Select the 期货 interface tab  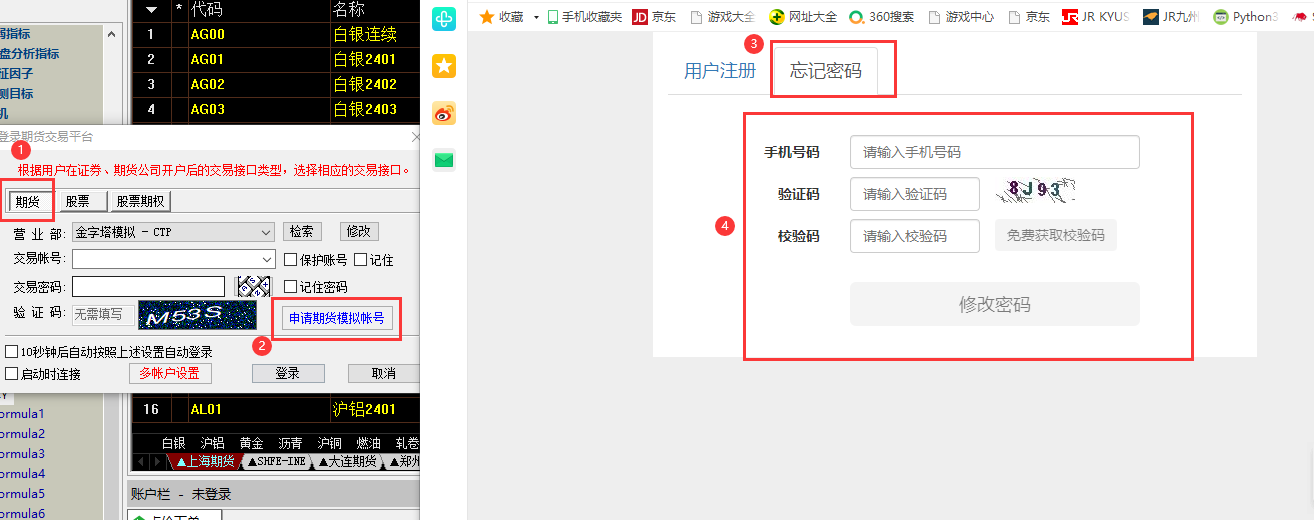tap(27, 202)
